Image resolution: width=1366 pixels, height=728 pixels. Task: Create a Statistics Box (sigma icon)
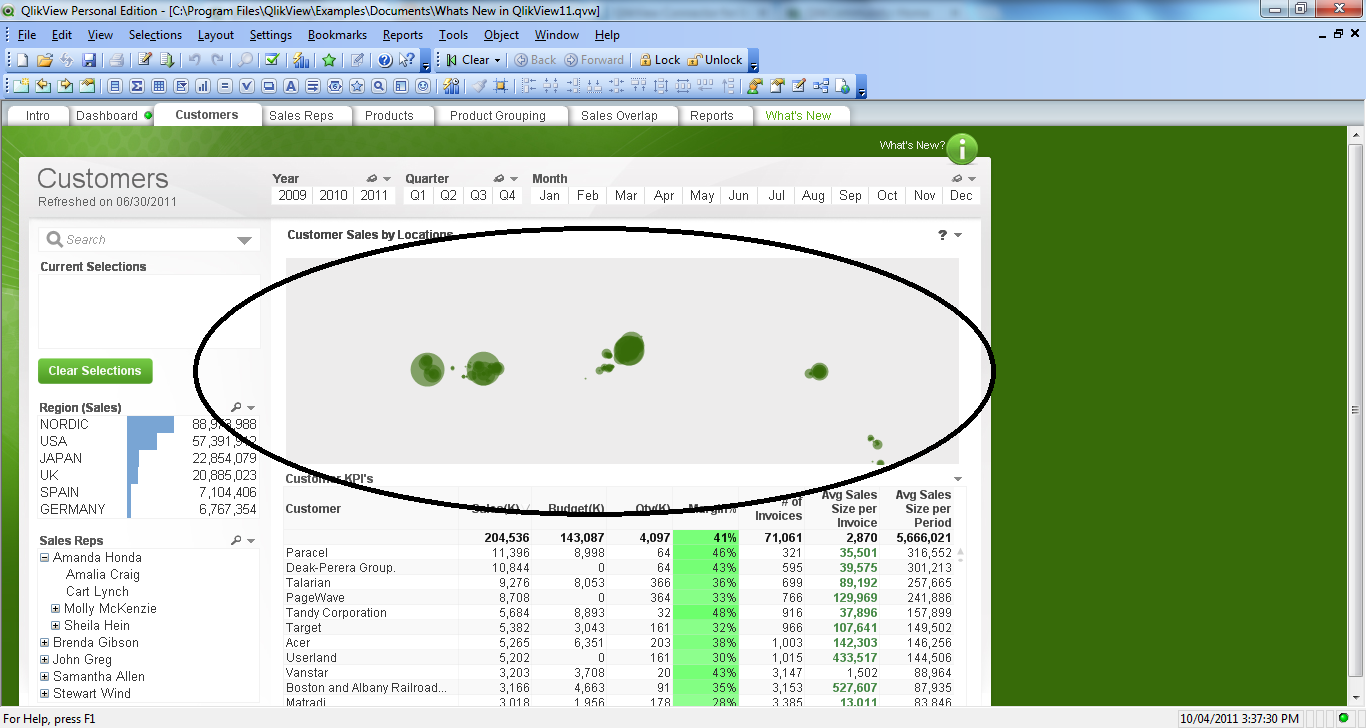click(x=137, y=86)
